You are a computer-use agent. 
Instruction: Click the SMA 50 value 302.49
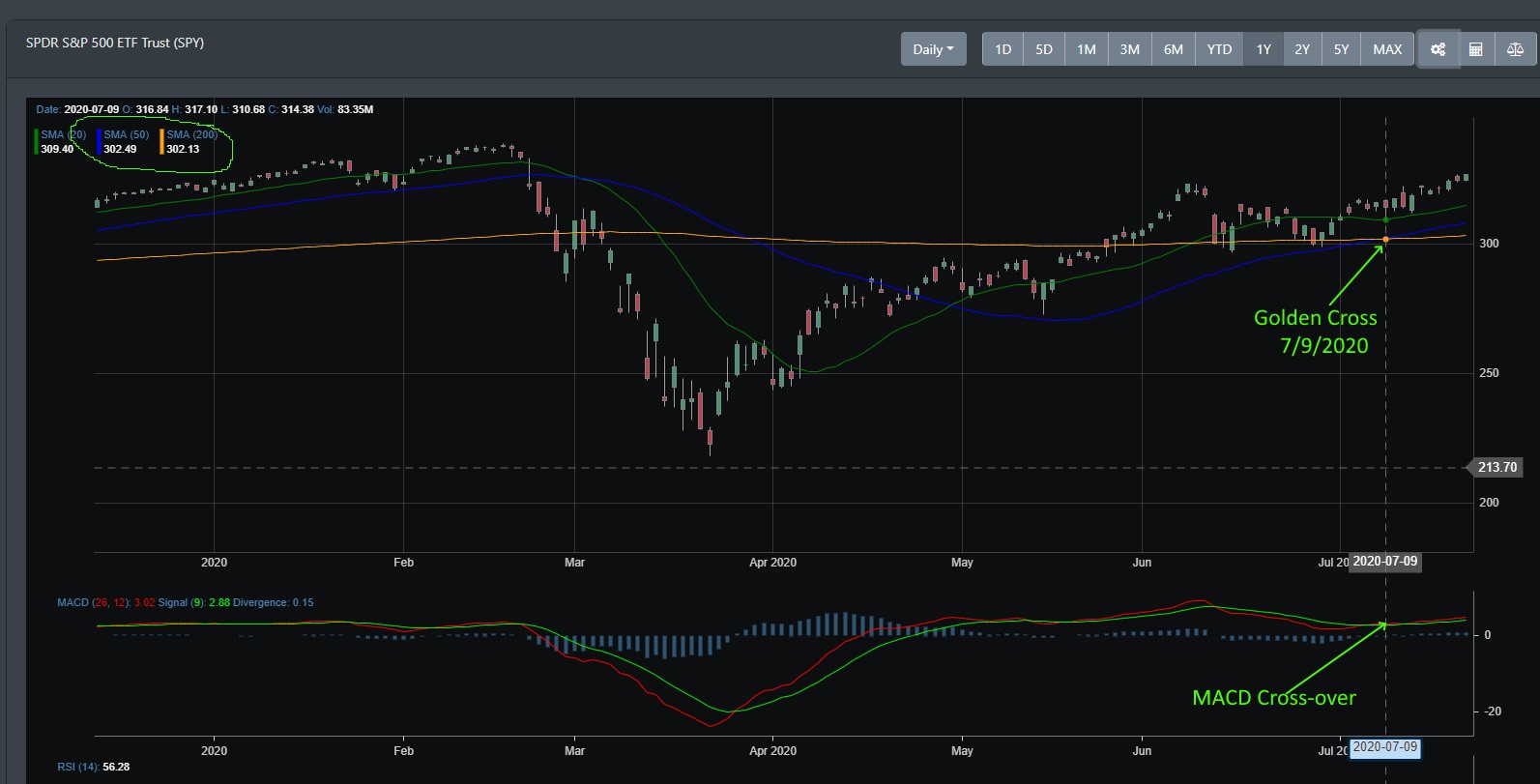[120, 149]
